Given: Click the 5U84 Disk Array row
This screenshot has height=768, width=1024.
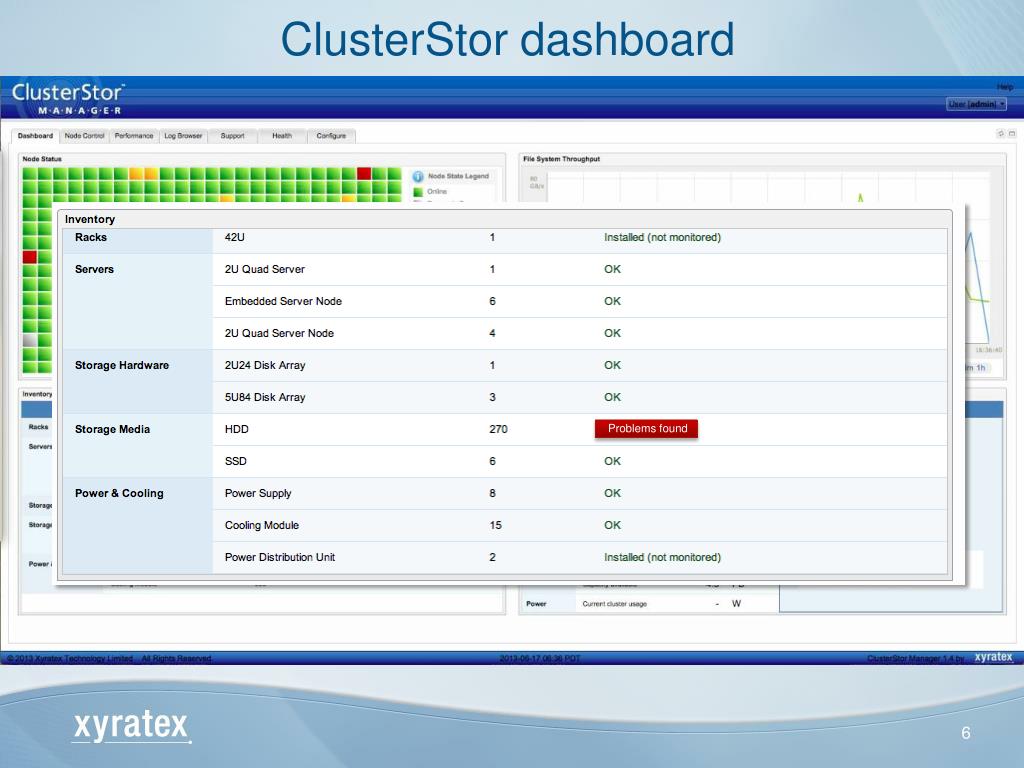Looking at the screenshot, I should point(580,397).
